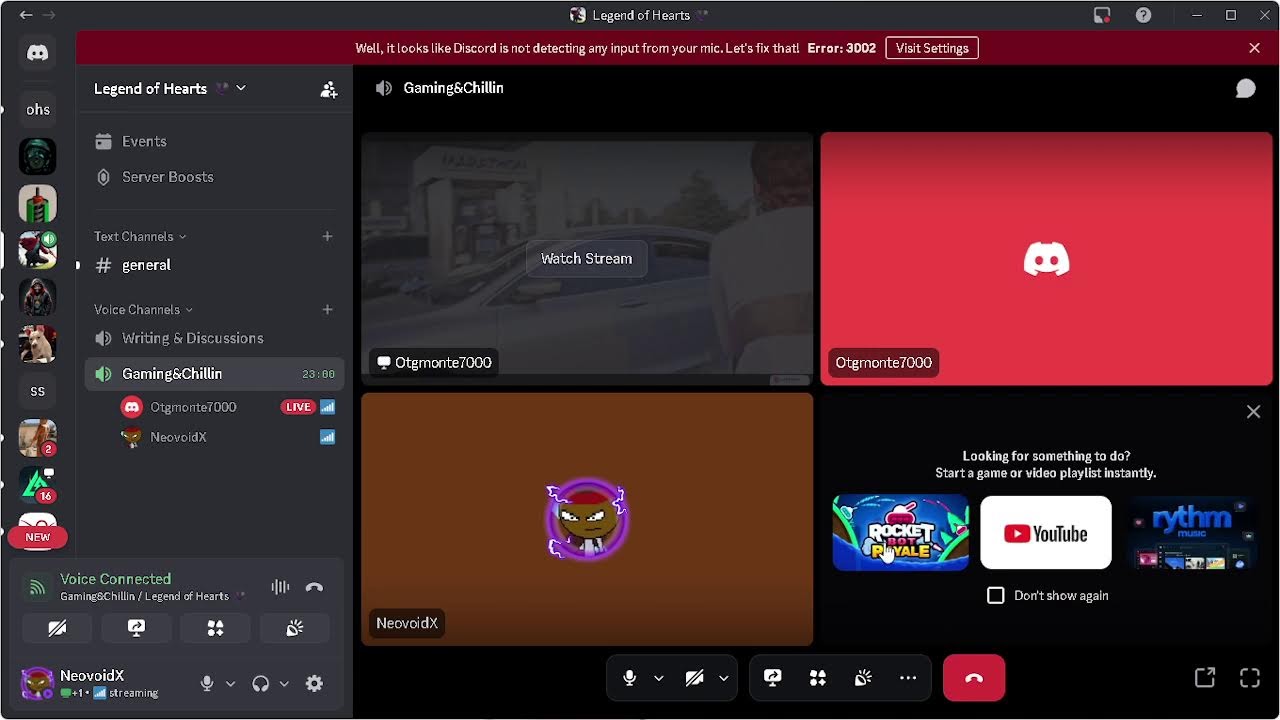Launch the Rythm music activity
Viewport: 1280px width, 720px height.
[1191, 533]
